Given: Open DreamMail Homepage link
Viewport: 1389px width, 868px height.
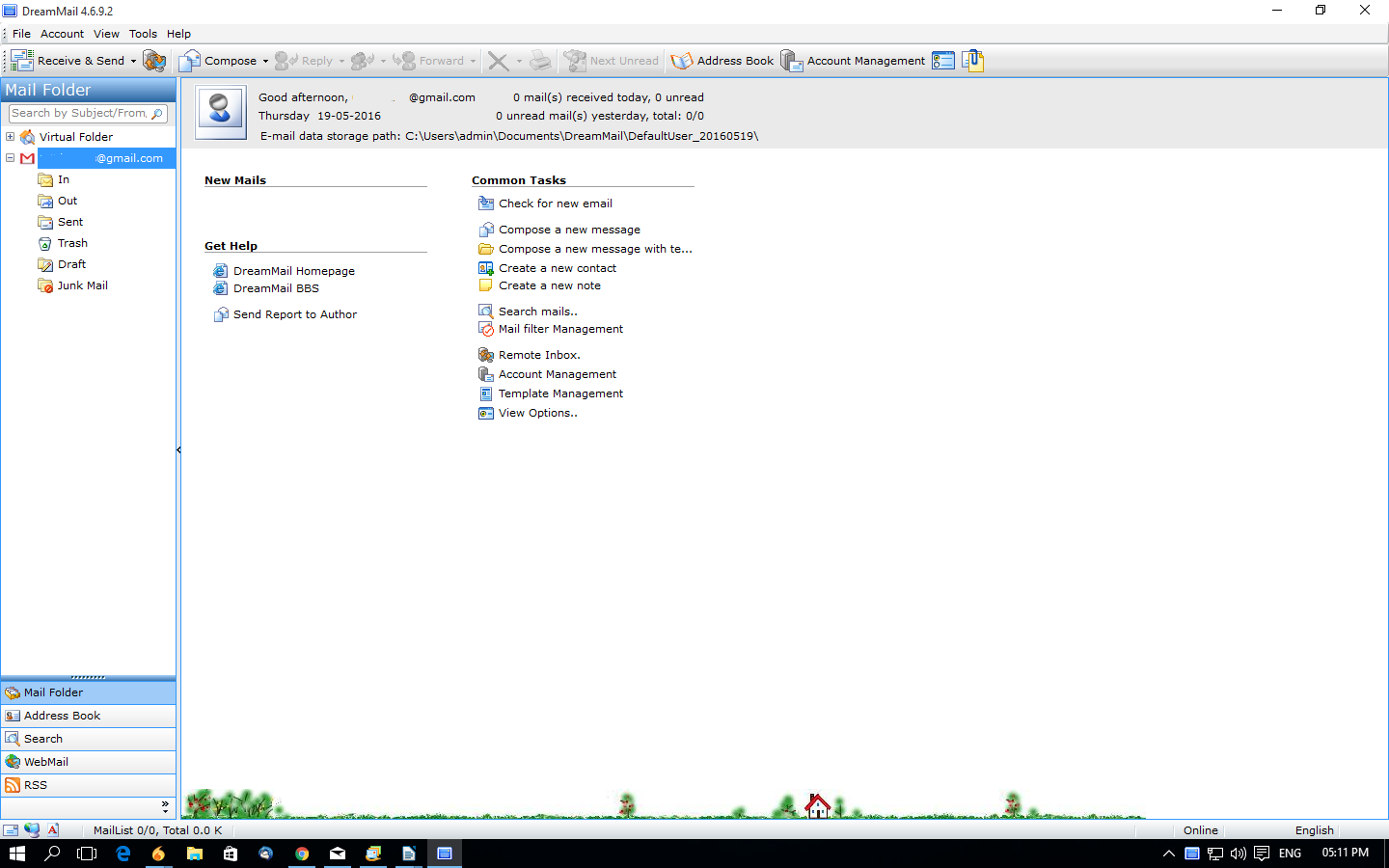Looking at the screenshot, I should click(294, 271).
